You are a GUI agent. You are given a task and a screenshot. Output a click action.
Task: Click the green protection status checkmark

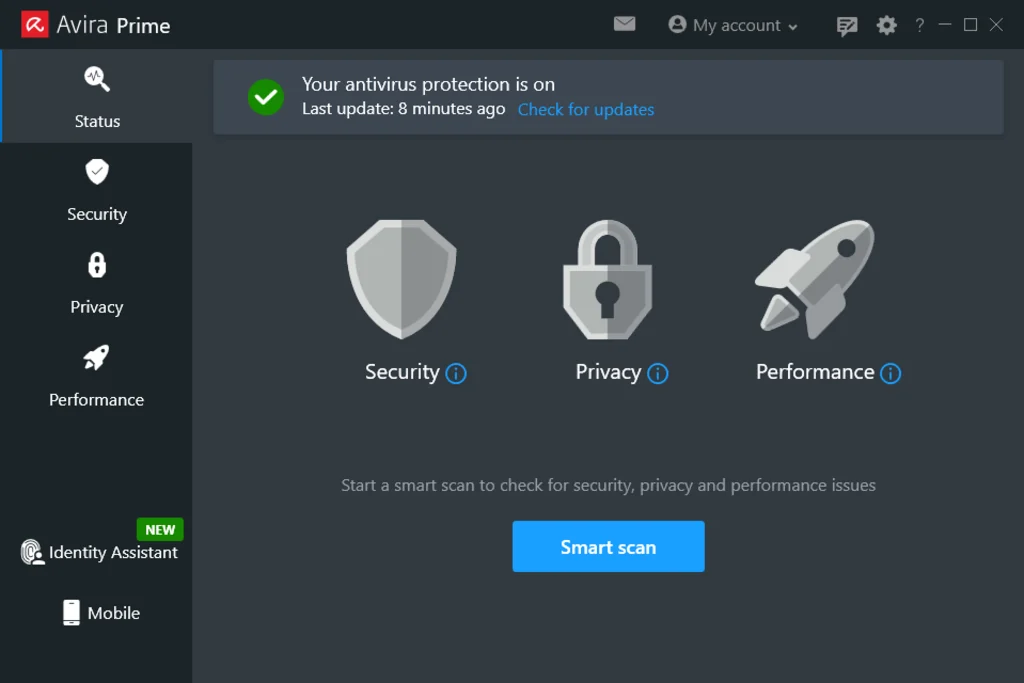point(265,97)
